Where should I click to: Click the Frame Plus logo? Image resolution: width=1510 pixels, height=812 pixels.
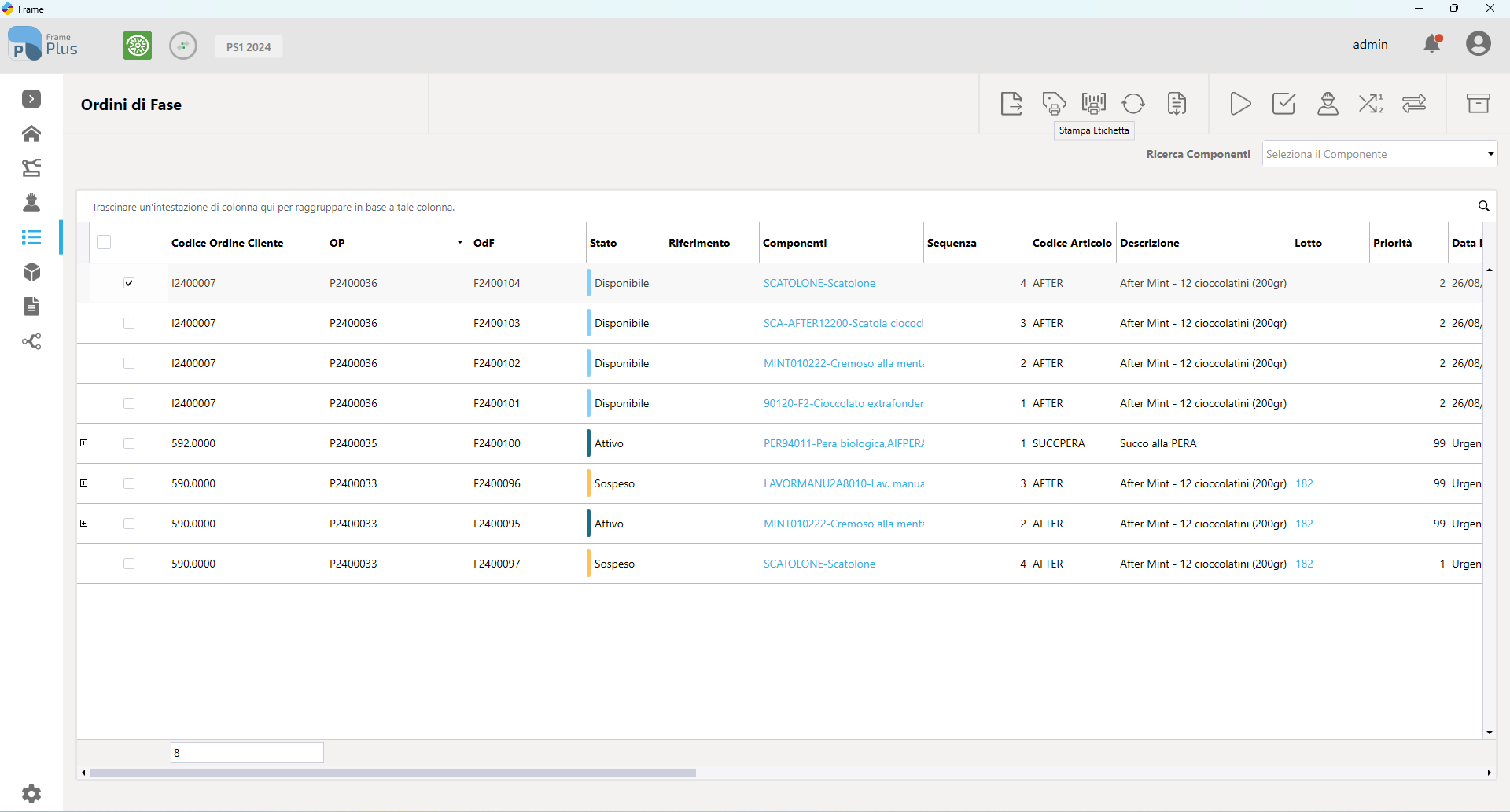(x=42, y=43)
